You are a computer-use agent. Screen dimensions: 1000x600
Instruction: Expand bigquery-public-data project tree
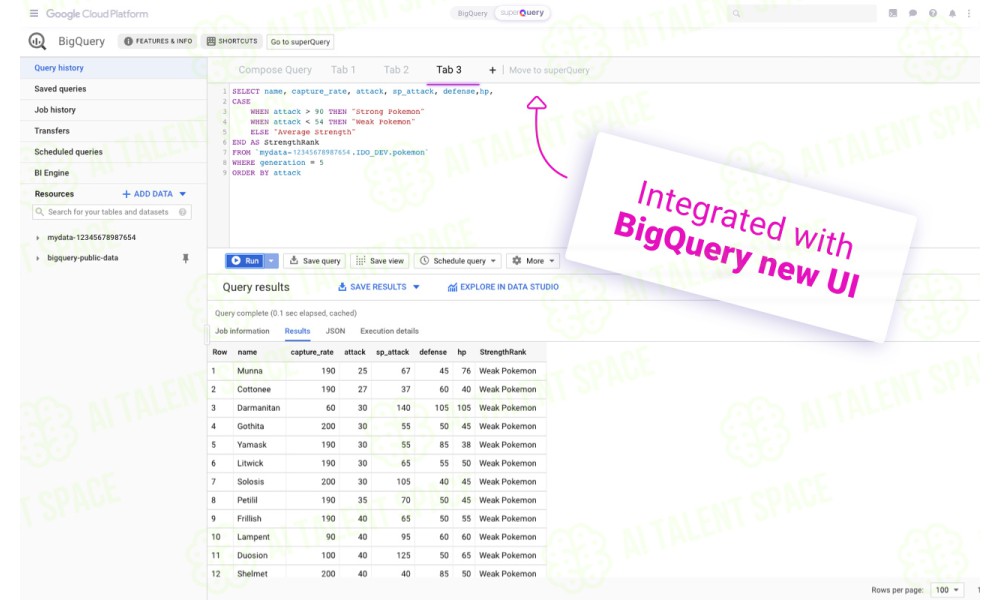coord(38,258)
